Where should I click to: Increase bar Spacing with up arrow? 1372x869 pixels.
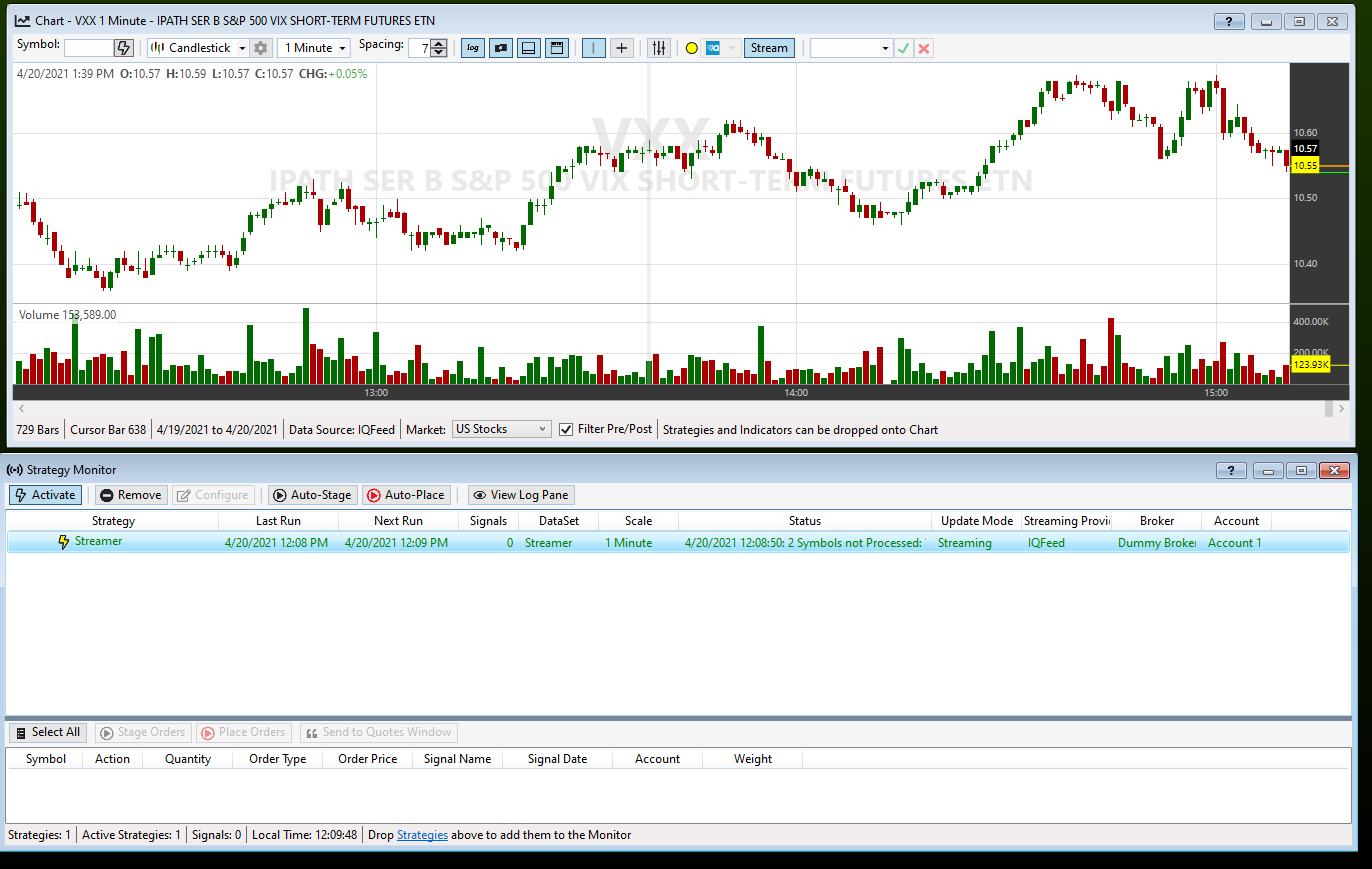(x=439, y=43)
